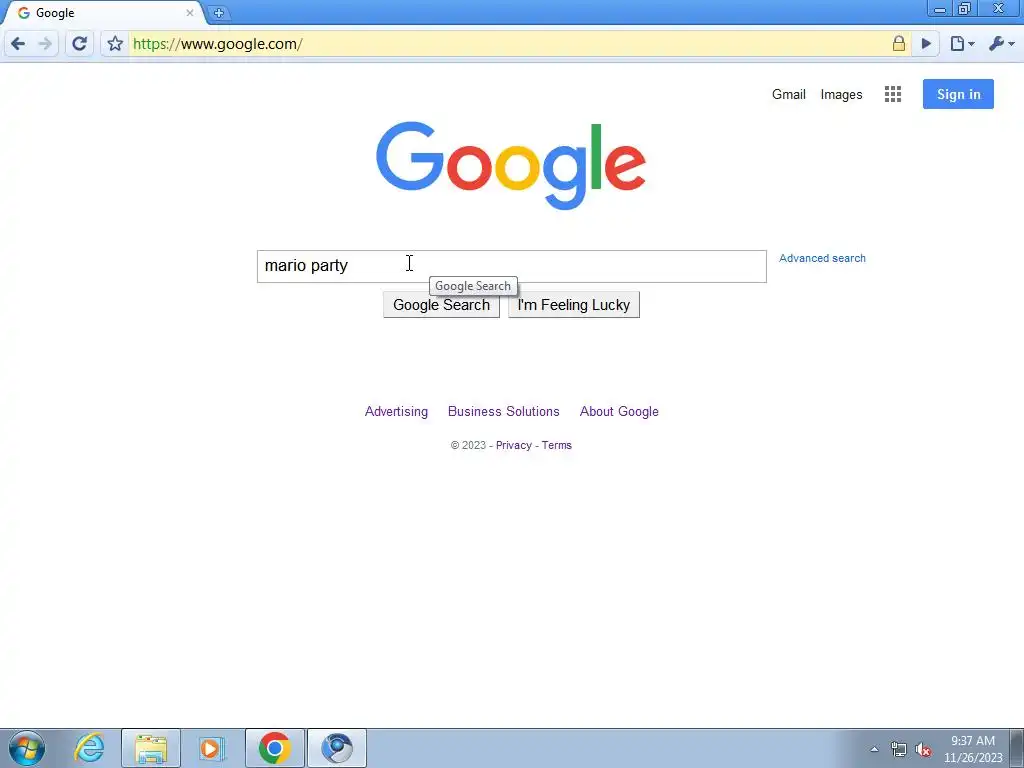
Task: Open Advanced search link
Action: 822,258
